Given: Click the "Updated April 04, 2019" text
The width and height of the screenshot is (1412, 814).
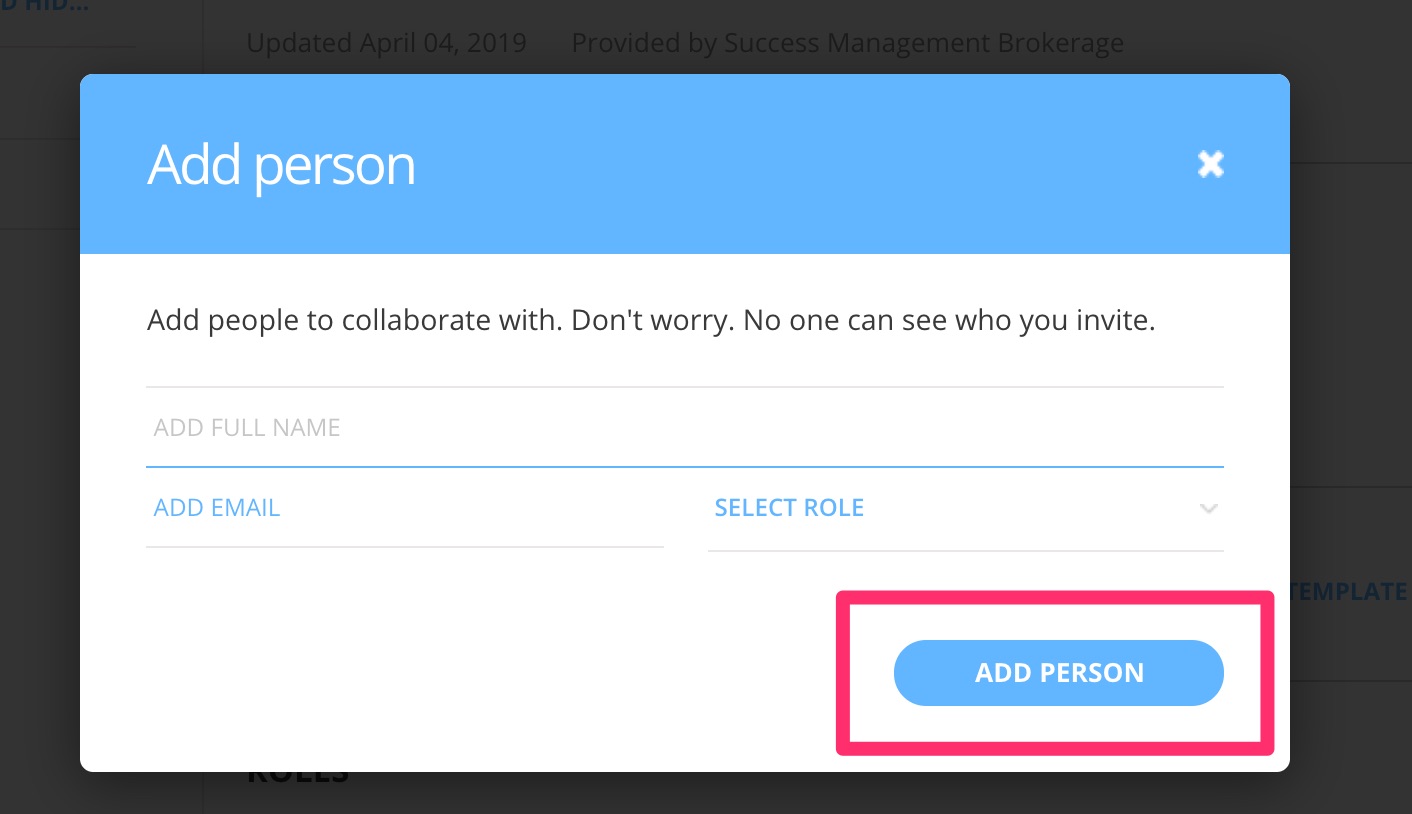Looking at the screenshot, I should (x=386, y=44).
